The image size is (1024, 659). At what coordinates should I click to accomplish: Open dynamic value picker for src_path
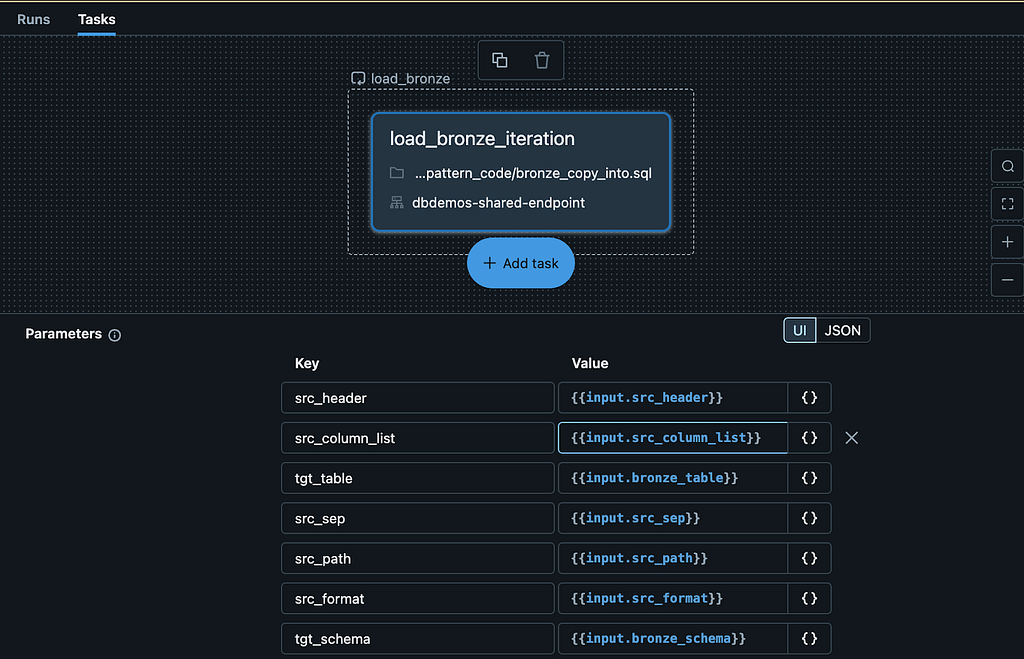click(x=809, y=558)
